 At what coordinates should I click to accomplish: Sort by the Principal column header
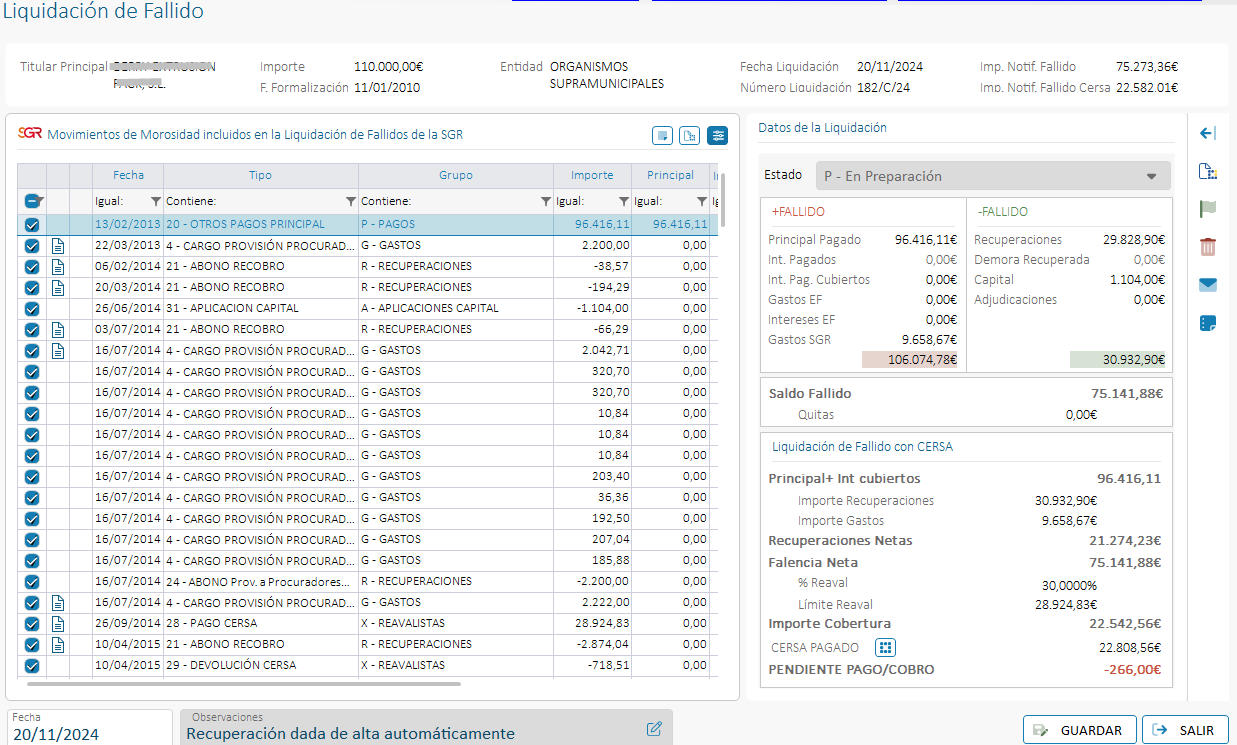click(x=670, y=175)
